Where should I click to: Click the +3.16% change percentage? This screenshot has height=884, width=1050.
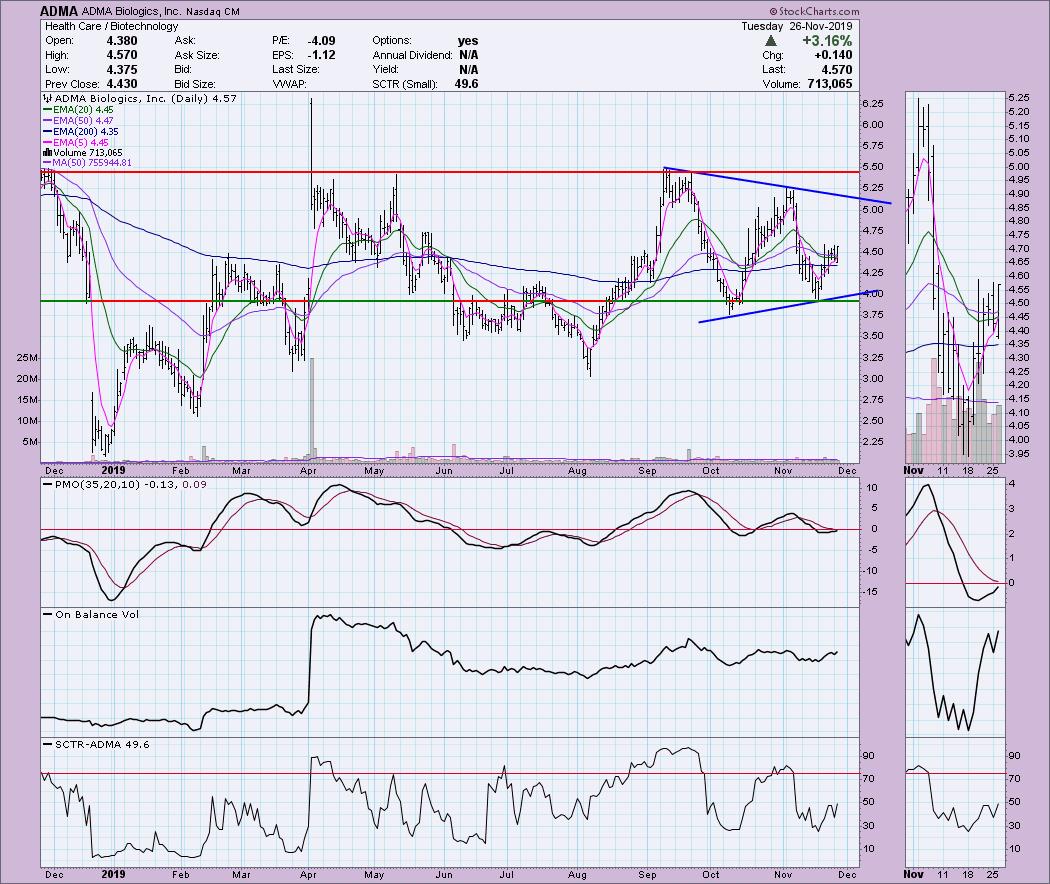[827, 41]
